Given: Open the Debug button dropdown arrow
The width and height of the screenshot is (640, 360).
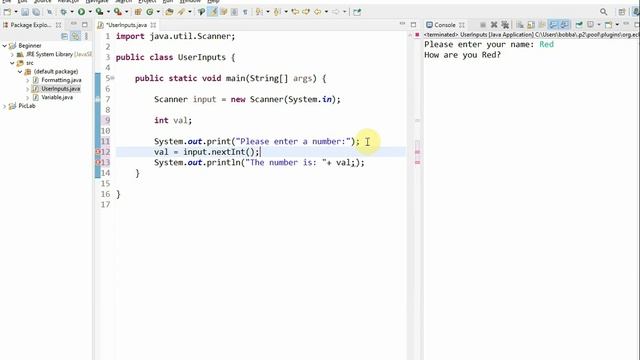Looking at the screenshot, I should tap(71, 12).
